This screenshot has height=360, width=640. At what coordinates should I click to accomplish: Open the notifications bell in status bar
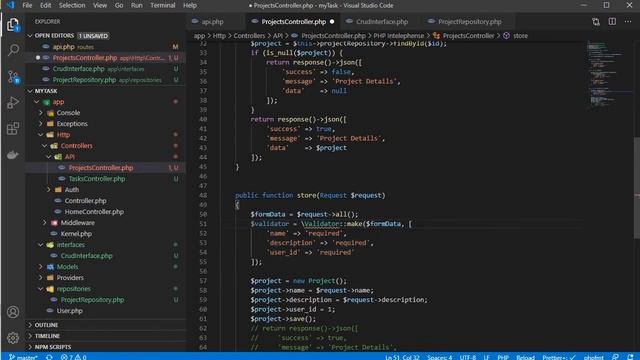pyautogui.click(x=631, y=357)
